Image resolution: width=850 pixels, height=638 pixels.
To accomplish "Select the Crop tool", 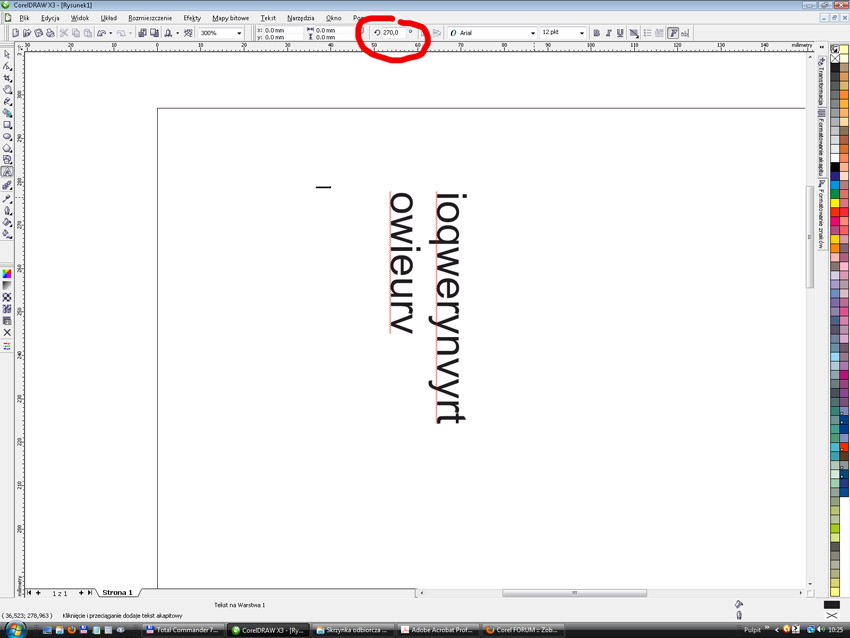I will [x=7, y=78].
